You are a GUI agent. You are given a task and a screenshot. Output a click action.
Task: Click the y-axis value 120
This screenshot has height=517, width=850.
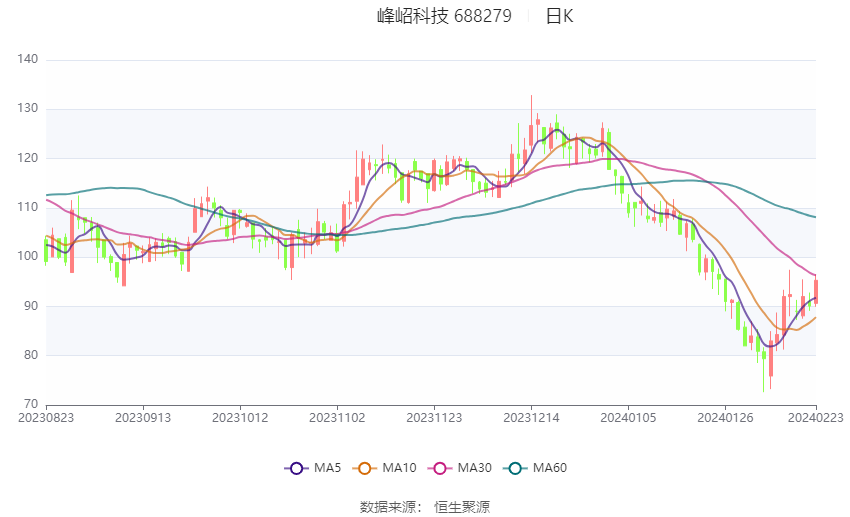point(28,158)
